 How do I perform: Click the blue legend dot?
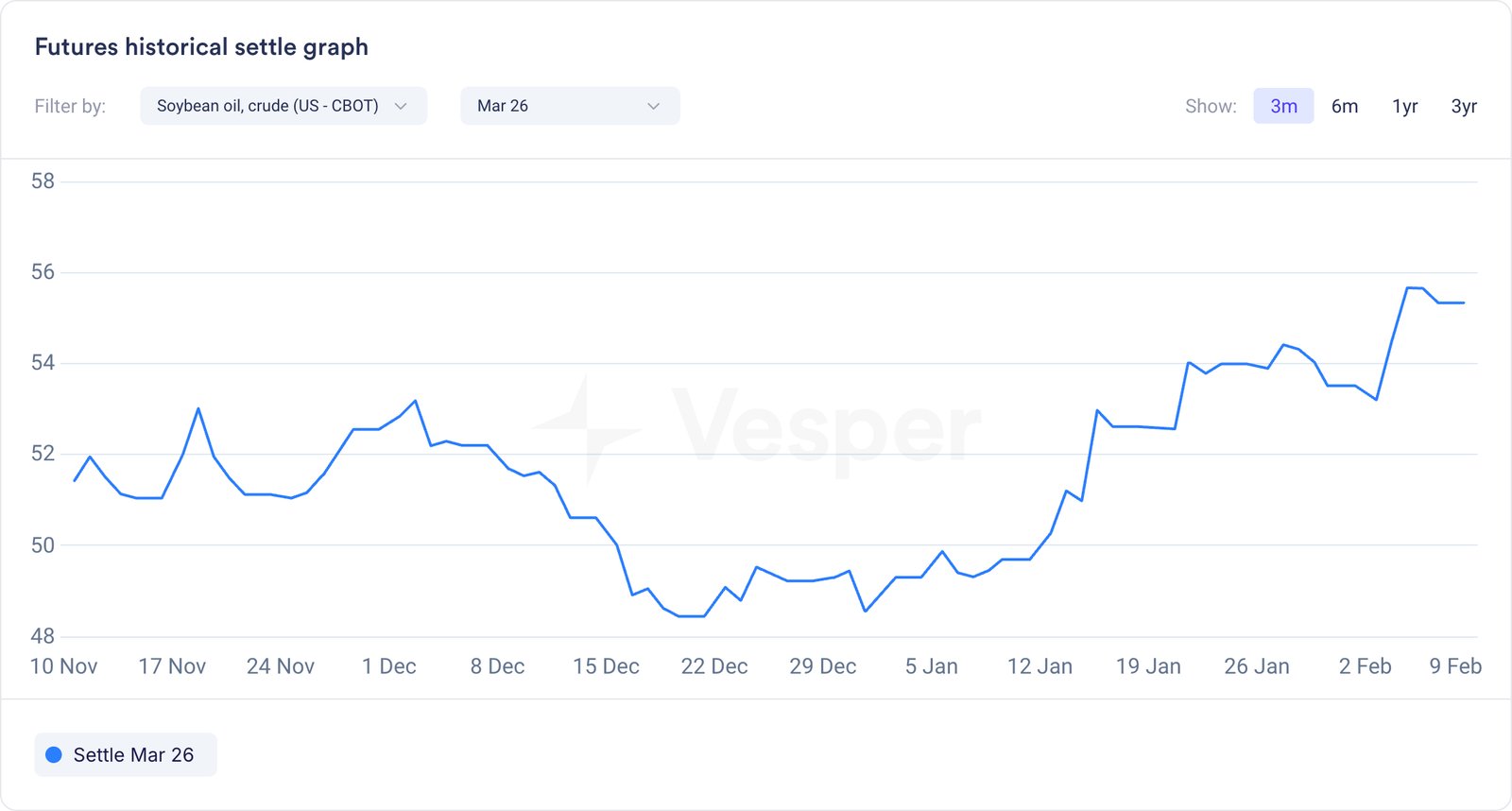pyautogui.click(x=54, y=754)
